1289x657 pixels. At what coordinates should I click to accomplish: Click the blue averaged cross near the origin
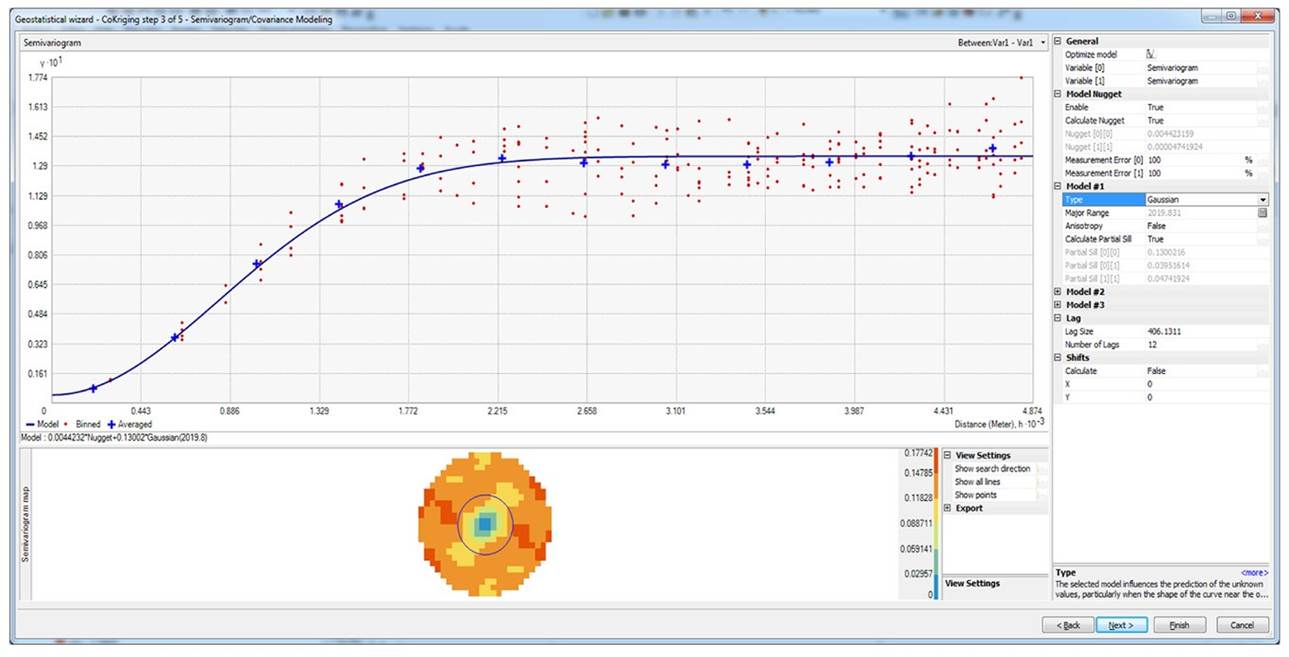tap(94, 388)
